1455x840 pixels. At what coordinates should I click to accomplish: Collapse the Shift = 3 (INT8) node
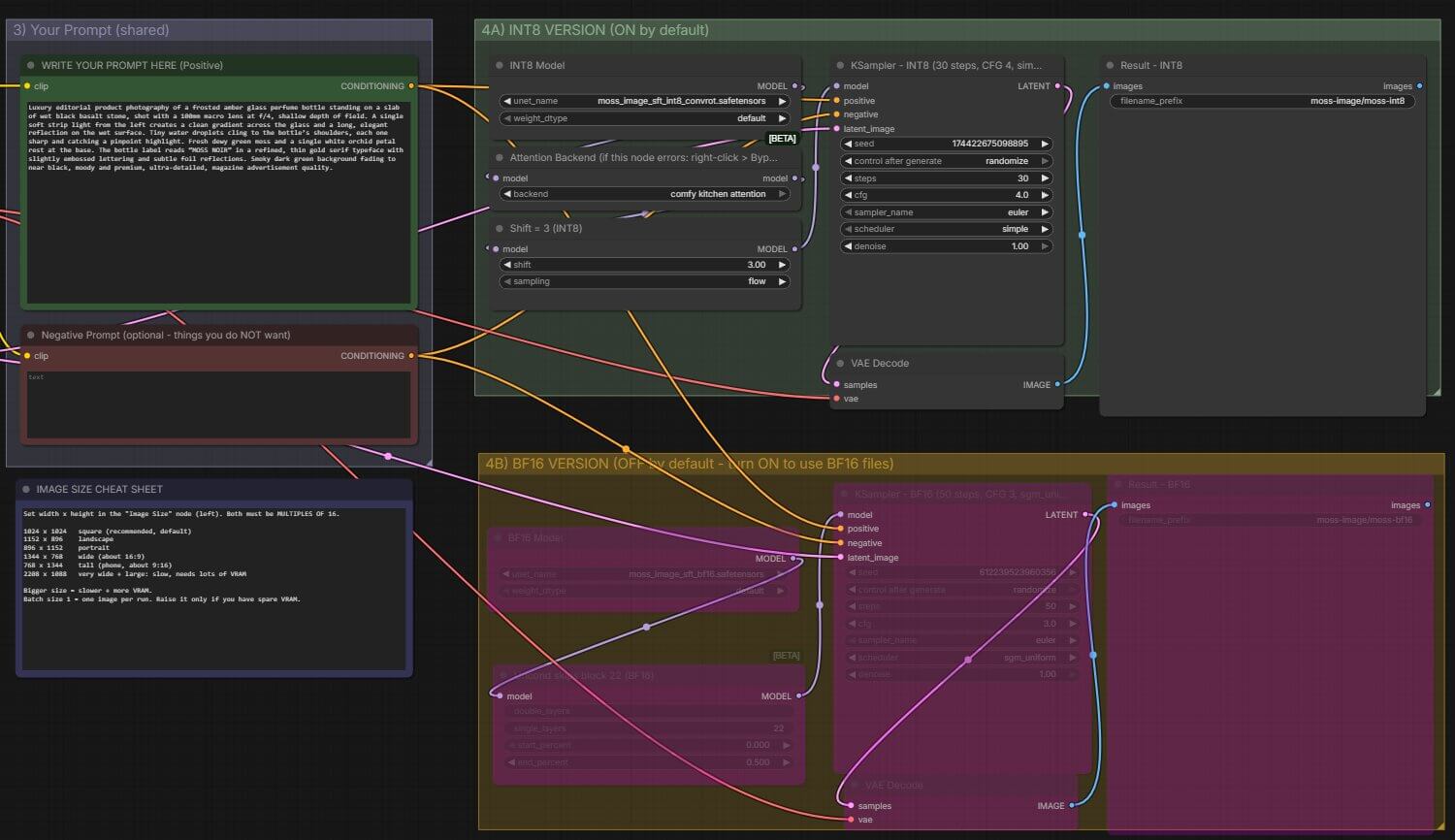point(500,229)
